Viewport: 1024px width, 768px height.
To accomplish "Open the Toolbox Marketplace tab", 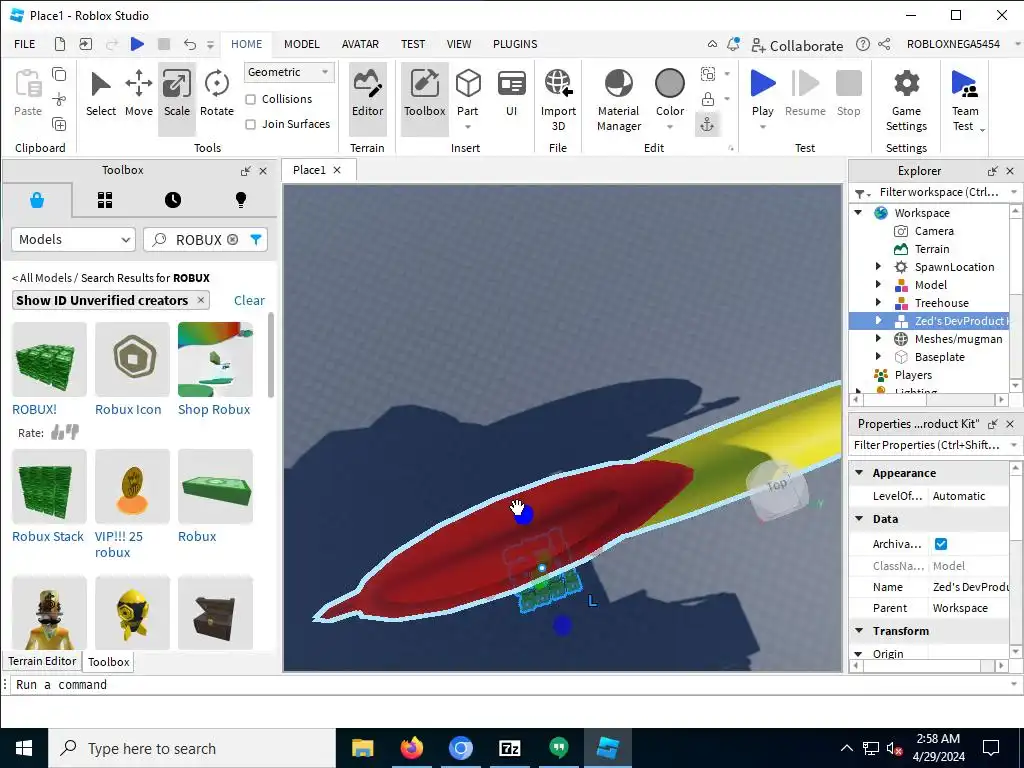I will tap(37, 200).
